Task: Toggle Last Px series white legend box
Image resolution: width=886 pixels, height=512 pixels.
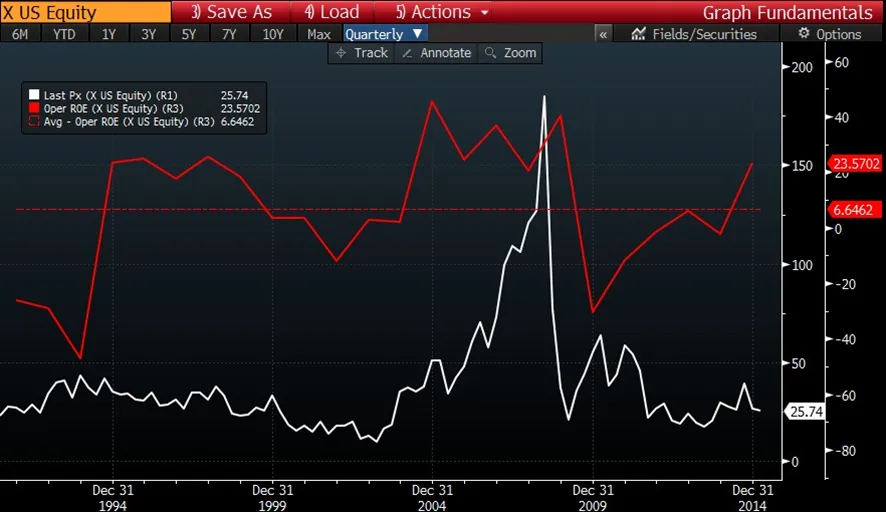Action: coord(33,95)
